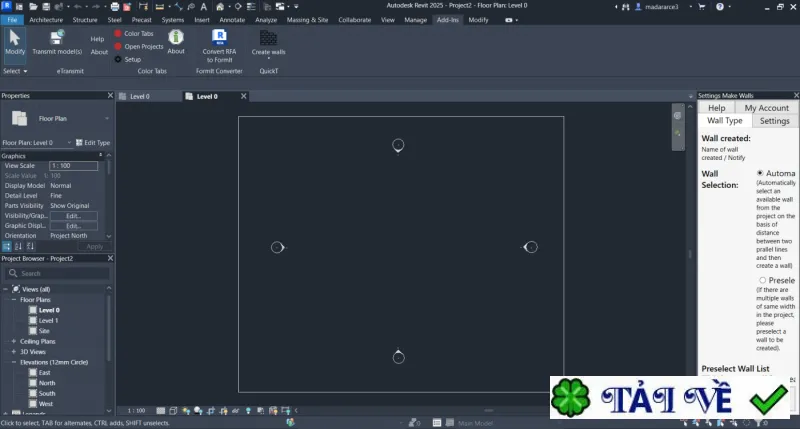The image size is (800, 429).
Task: Expand the Ceiling Plans tree node
Action: point(14,341)
